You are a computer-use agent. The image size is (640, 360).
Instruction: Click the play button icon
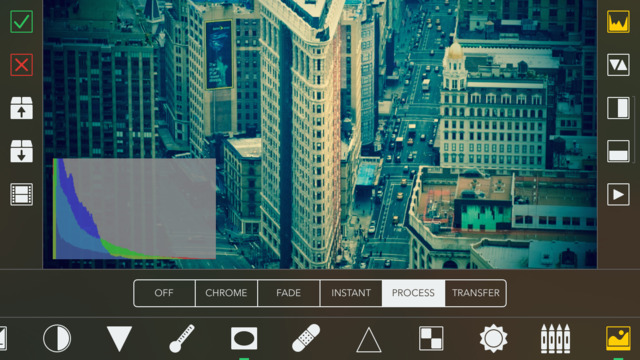[x=618, y=194]
